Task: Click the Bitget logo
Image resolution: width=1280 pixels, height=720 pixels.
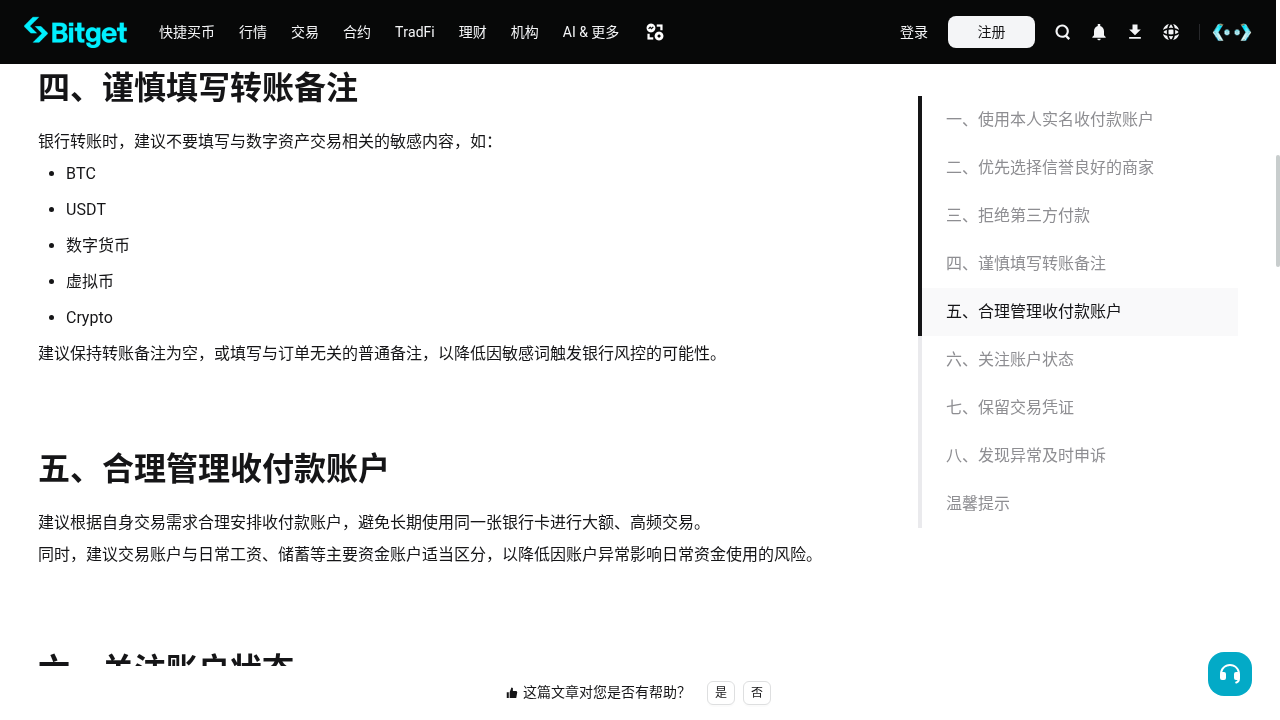Action: pos(75,32)
